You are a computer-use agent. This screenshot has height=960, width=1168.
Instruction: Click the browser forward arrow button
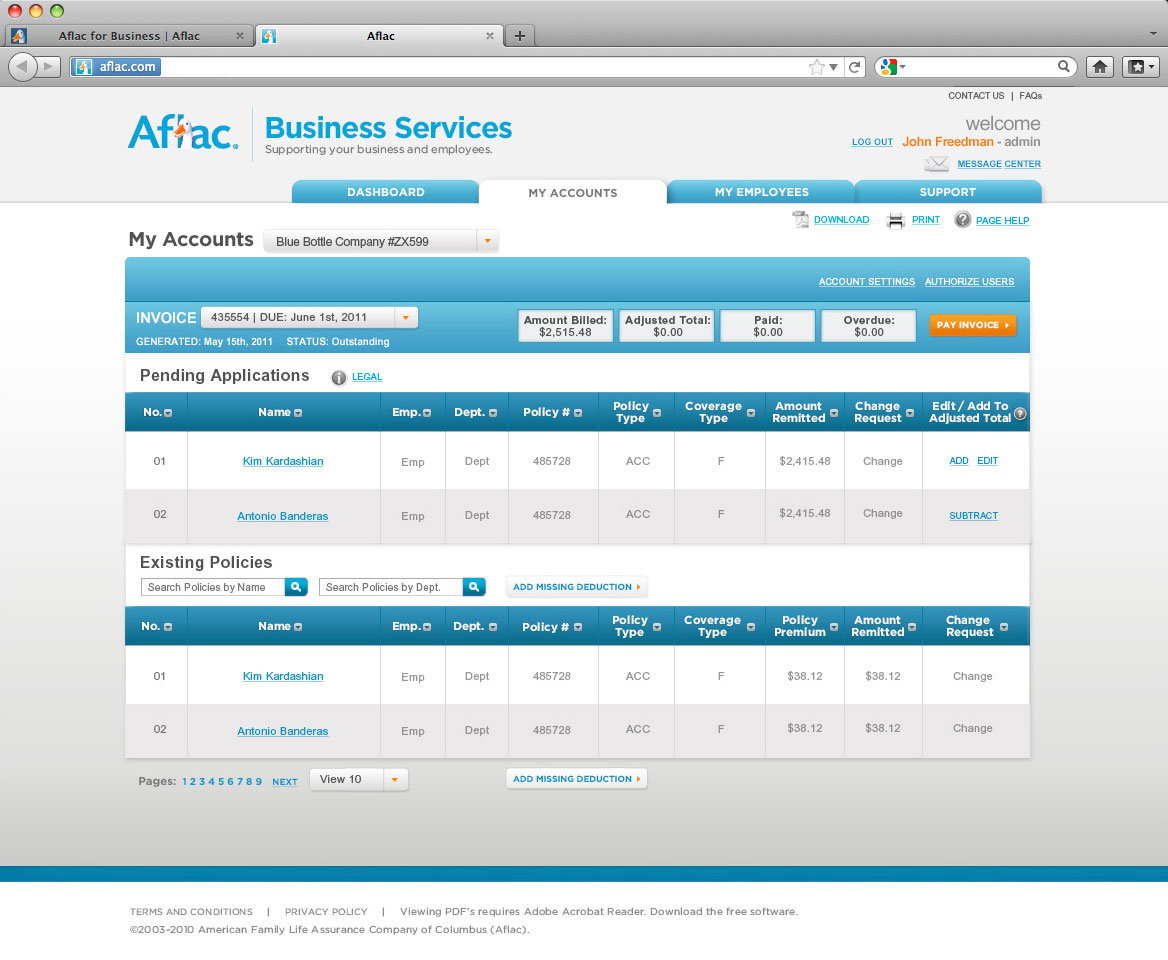pyautogui.click(x=48, y=67)
